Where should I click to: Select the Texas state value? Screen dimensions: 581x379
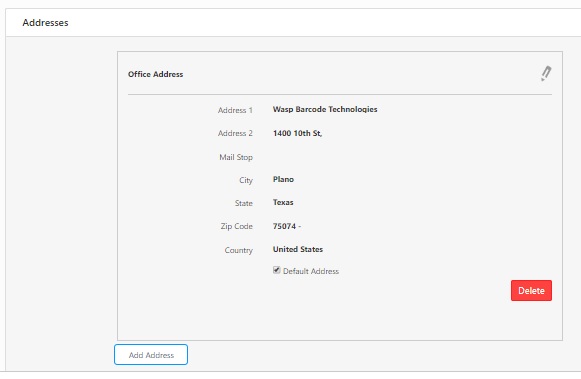283,202
